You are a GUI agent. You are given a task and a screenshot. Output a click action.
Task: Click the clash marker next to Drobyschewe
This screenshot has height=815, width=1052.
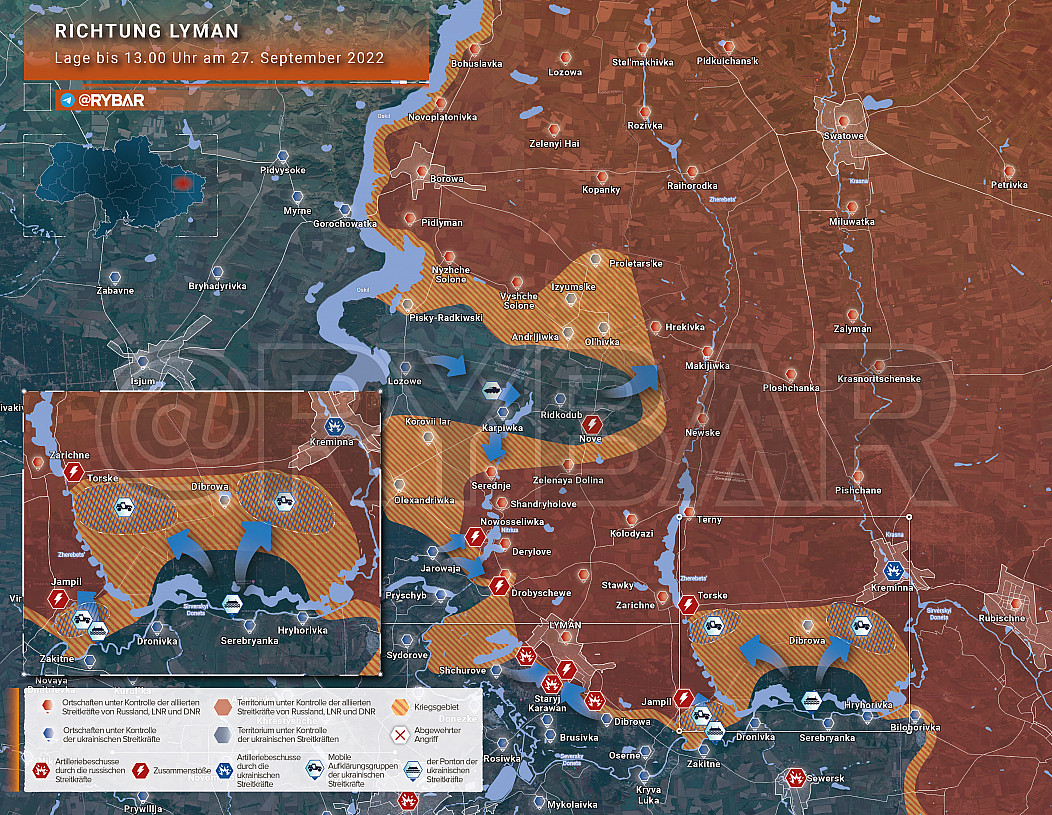click(x=500, y=583)
